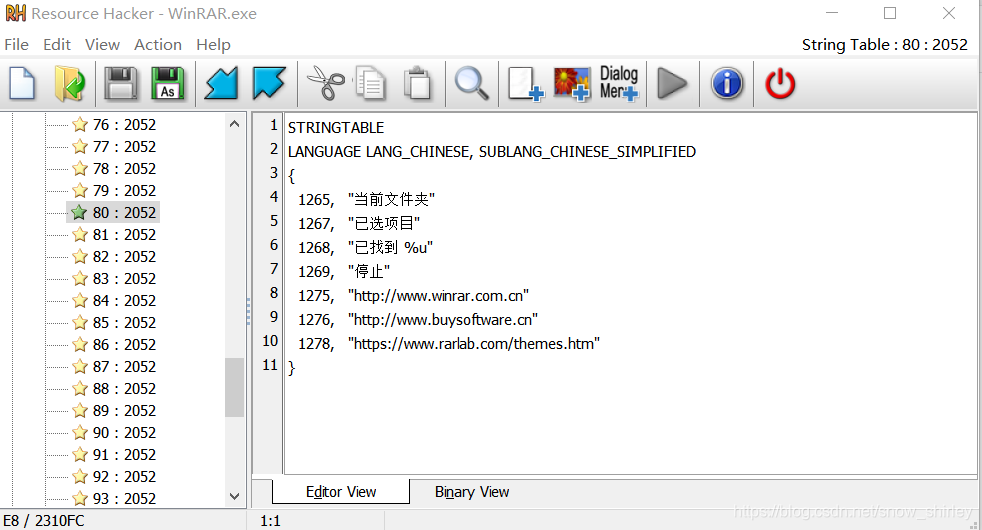The image size is (982, 530).
Task: Select tree item 91 : 2052
Action: pyautogui.click(x=124, y=454)
